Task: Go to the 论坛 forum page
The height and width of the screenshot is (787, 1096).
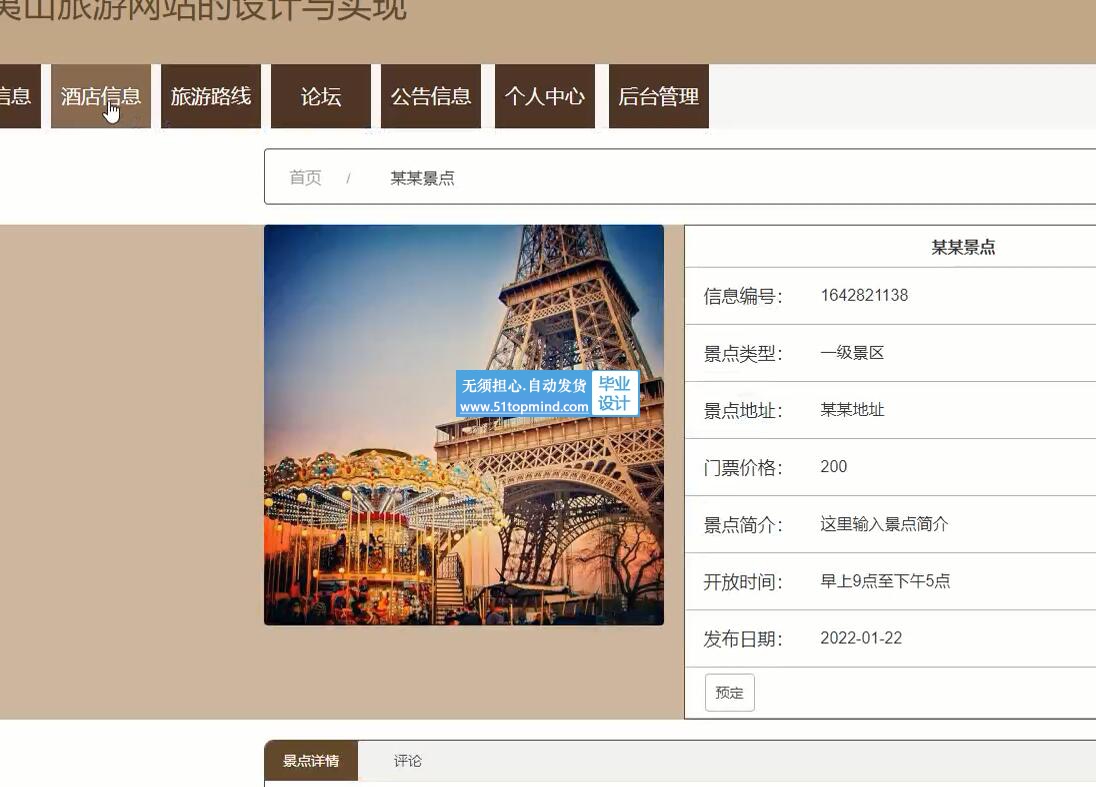Action: tap(321, 96)
